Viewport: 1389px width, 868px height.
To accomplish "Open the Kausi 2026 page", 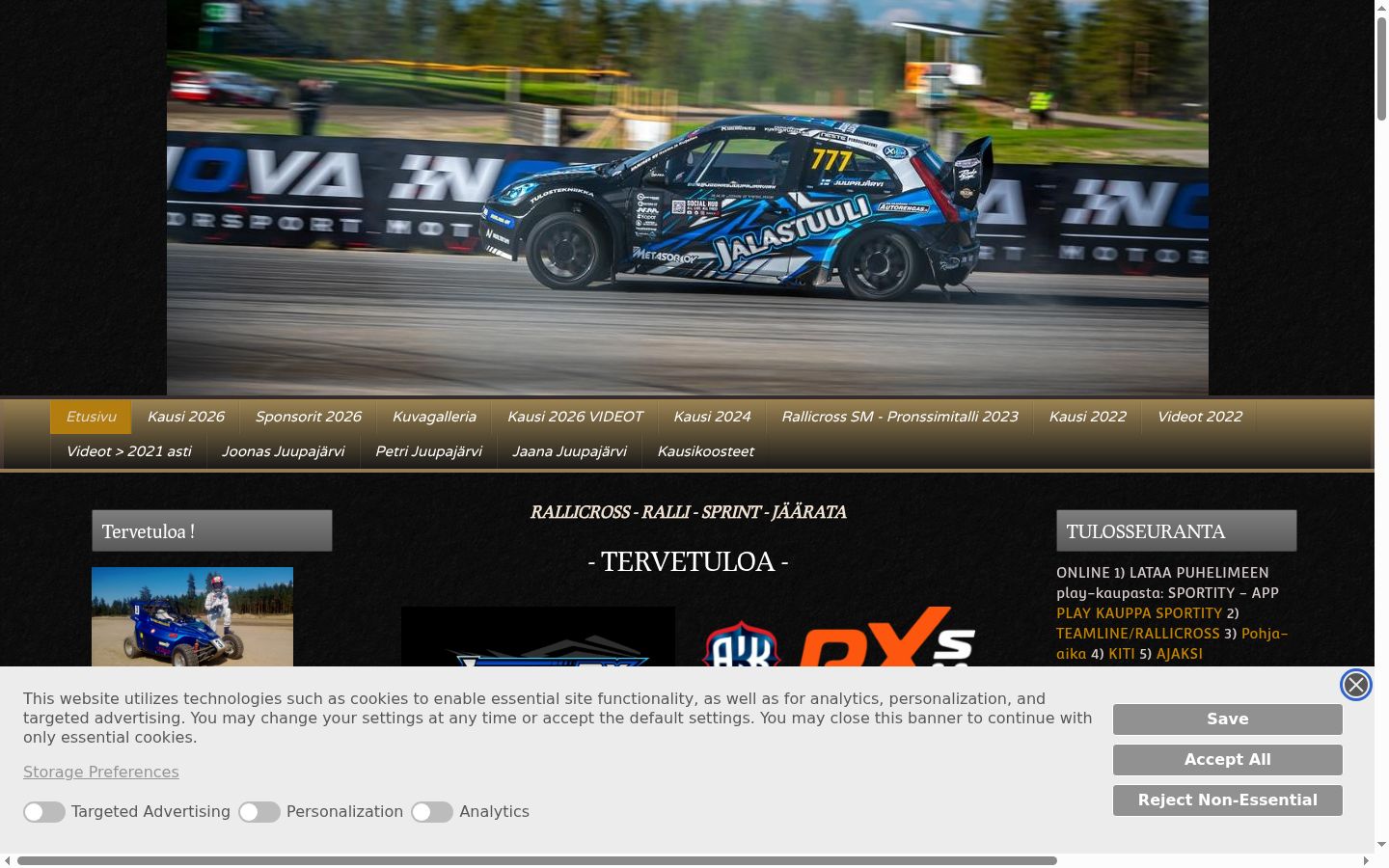I will pyautogui.click(x=185, y=417).
